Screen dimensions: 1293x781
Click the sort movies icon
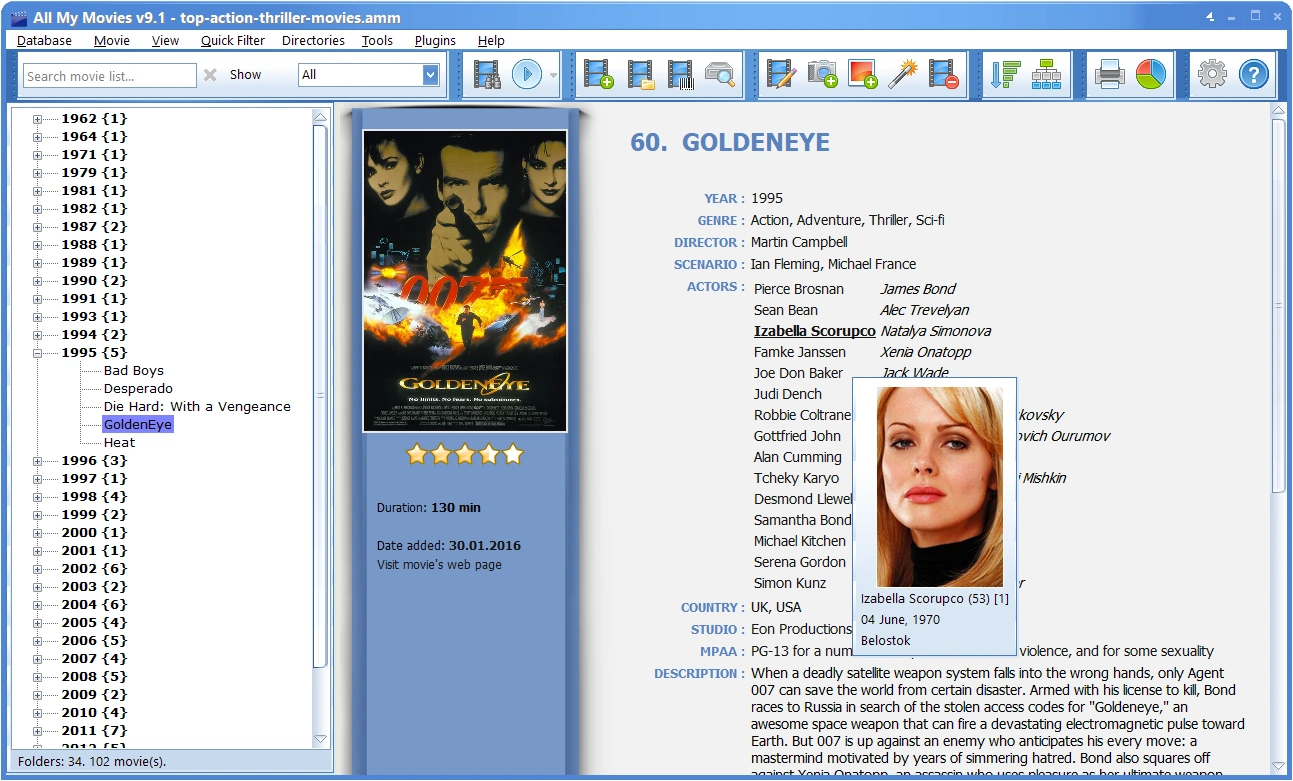point(1005,75)
